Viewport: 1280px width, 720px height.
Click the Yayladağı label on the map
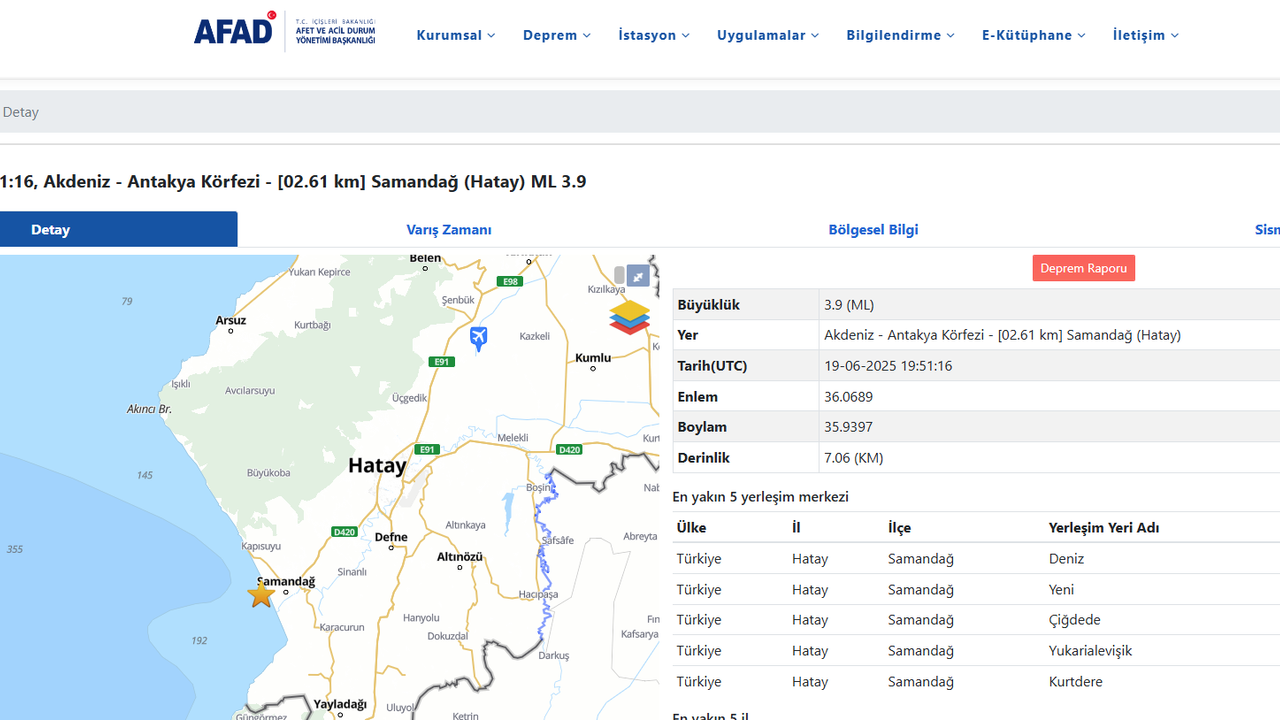tap(340, 704)
